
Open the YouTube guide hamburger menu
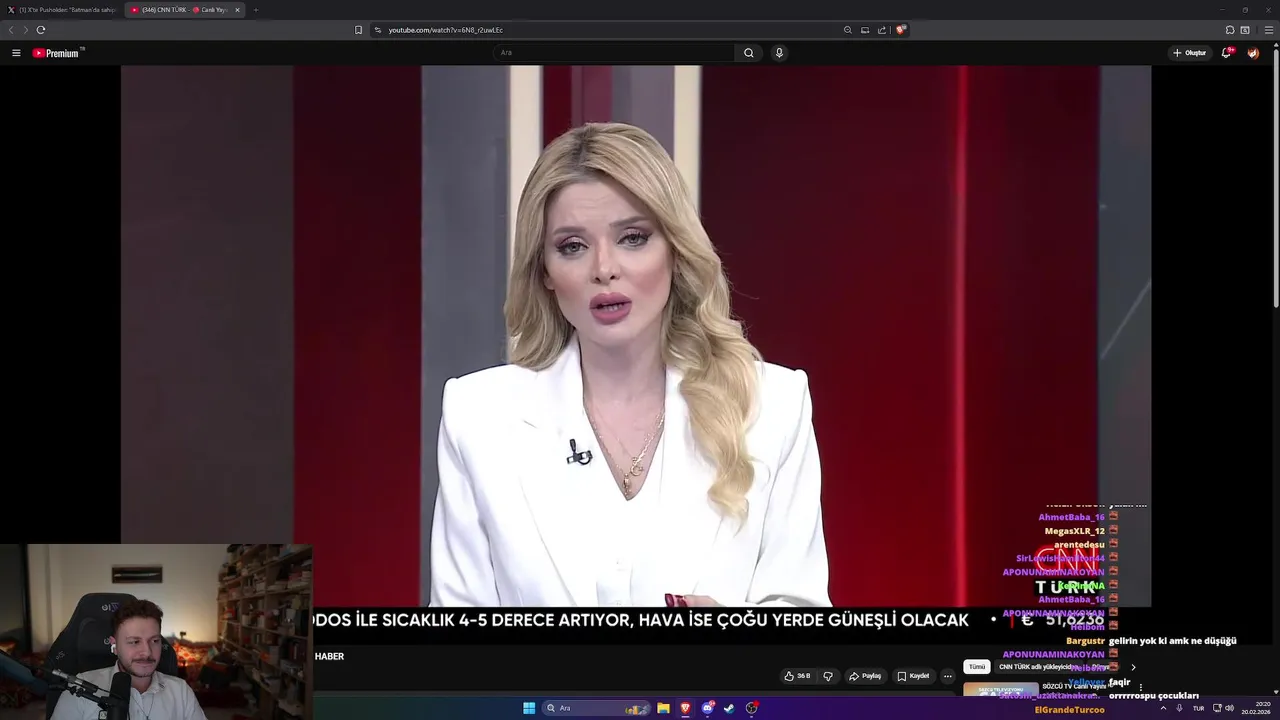pyautogui.click(x=16, y=53)
